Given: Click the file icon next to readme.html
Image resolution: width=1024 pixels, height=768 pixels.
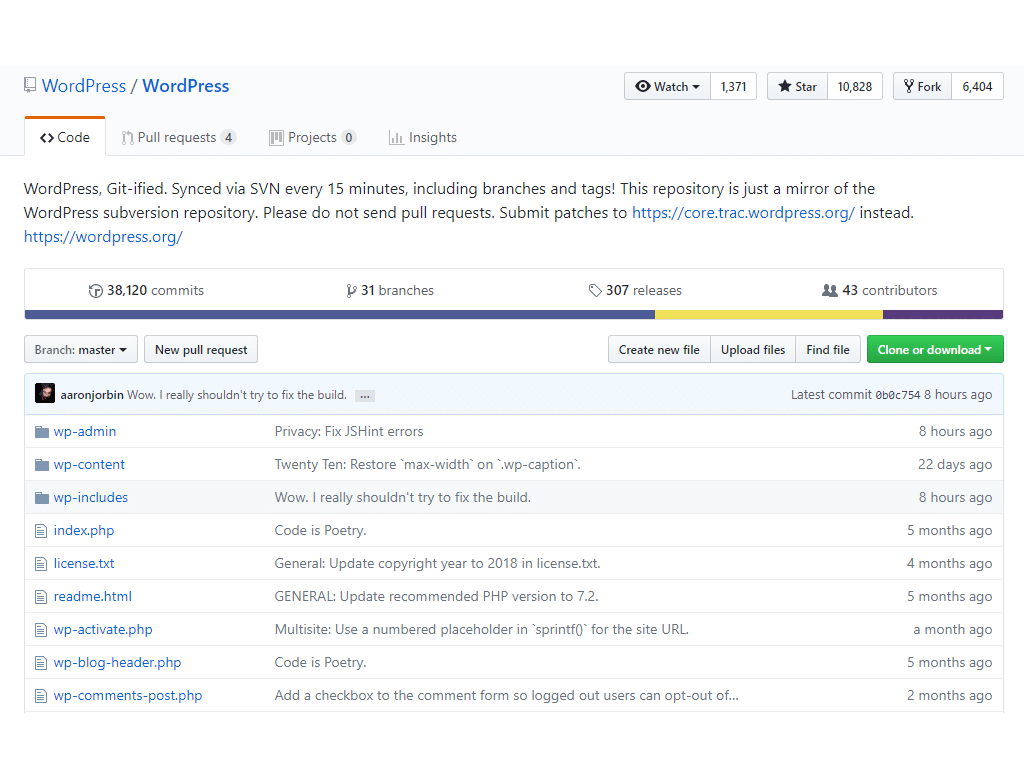Looking at the screenshot, I should coord(41,597).
